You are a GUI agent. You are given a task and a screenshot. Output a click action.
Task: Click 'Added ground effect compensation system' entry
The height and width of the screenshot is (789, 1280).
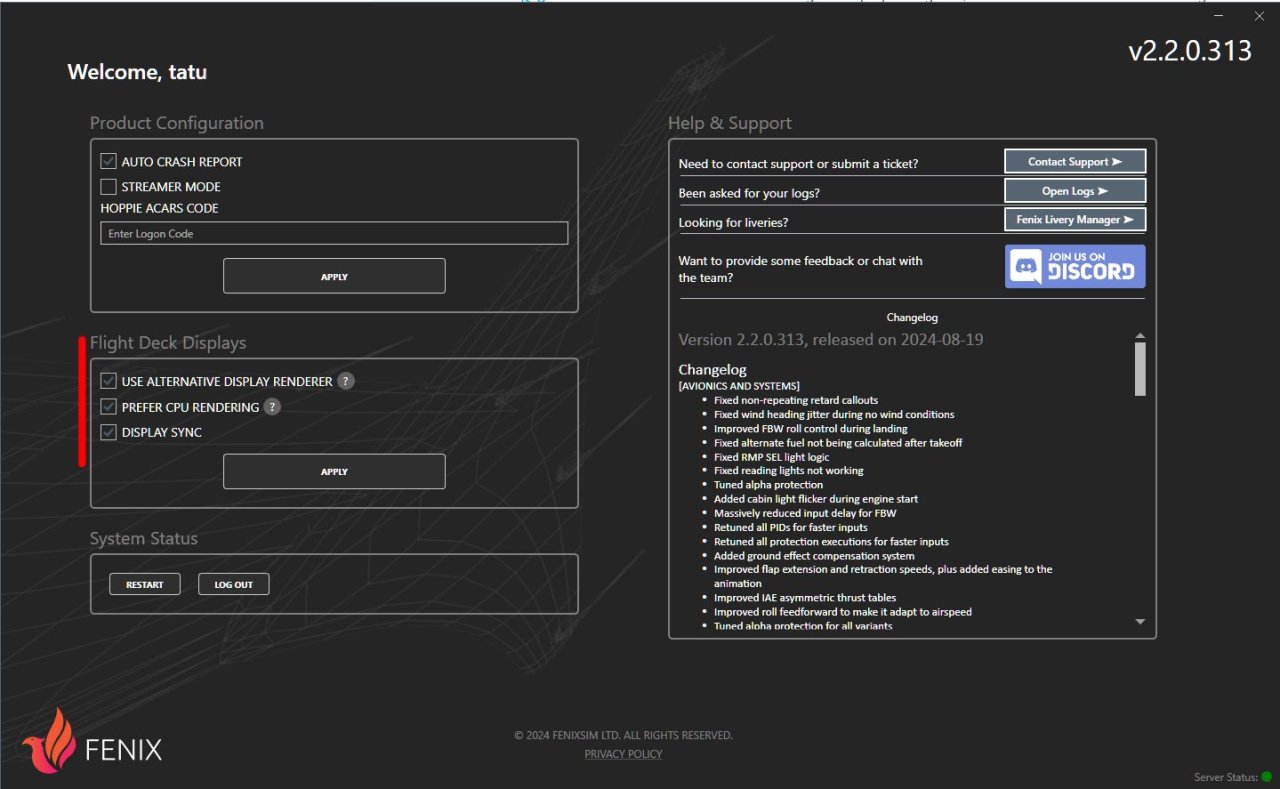(x=814, y=555)
